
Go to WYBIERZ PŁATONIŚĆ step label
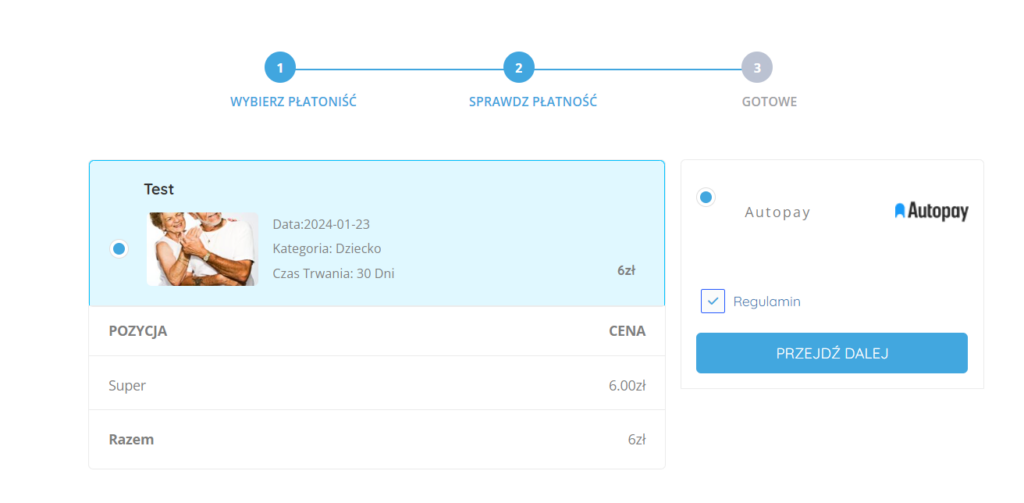[x=293, y=102]
